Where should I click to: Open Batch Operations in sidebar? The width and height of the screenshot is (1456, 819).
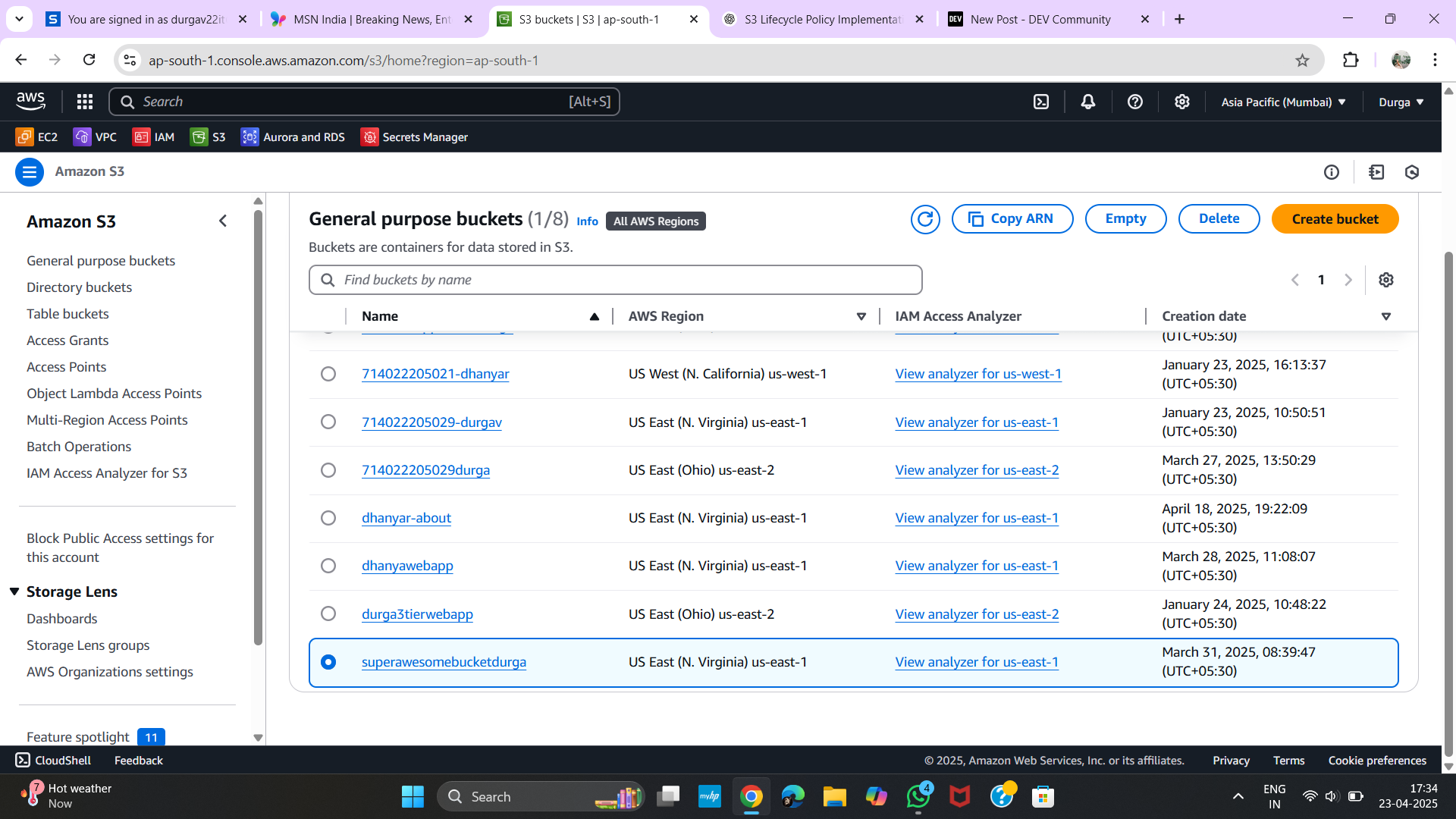click(x=79, y=447)
